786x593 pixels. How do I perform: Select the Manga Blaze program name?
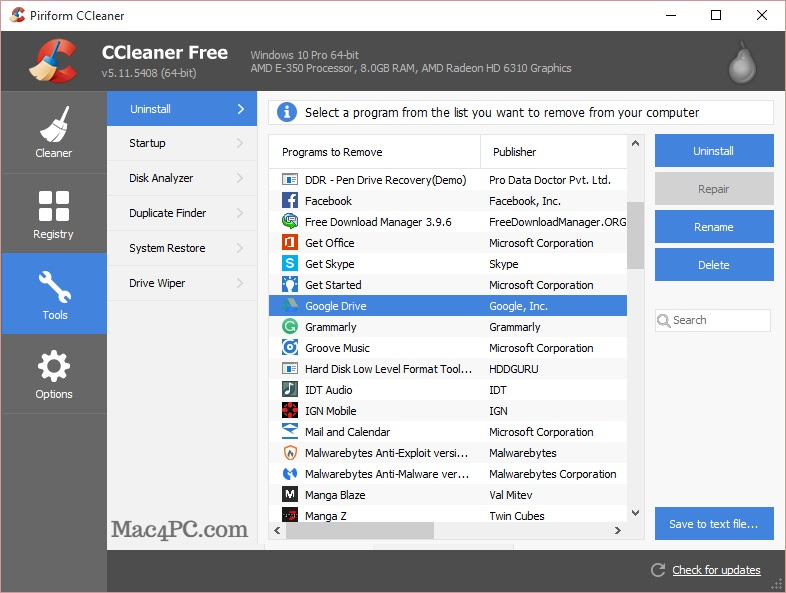pyautogui.click(x=335, y=495)
